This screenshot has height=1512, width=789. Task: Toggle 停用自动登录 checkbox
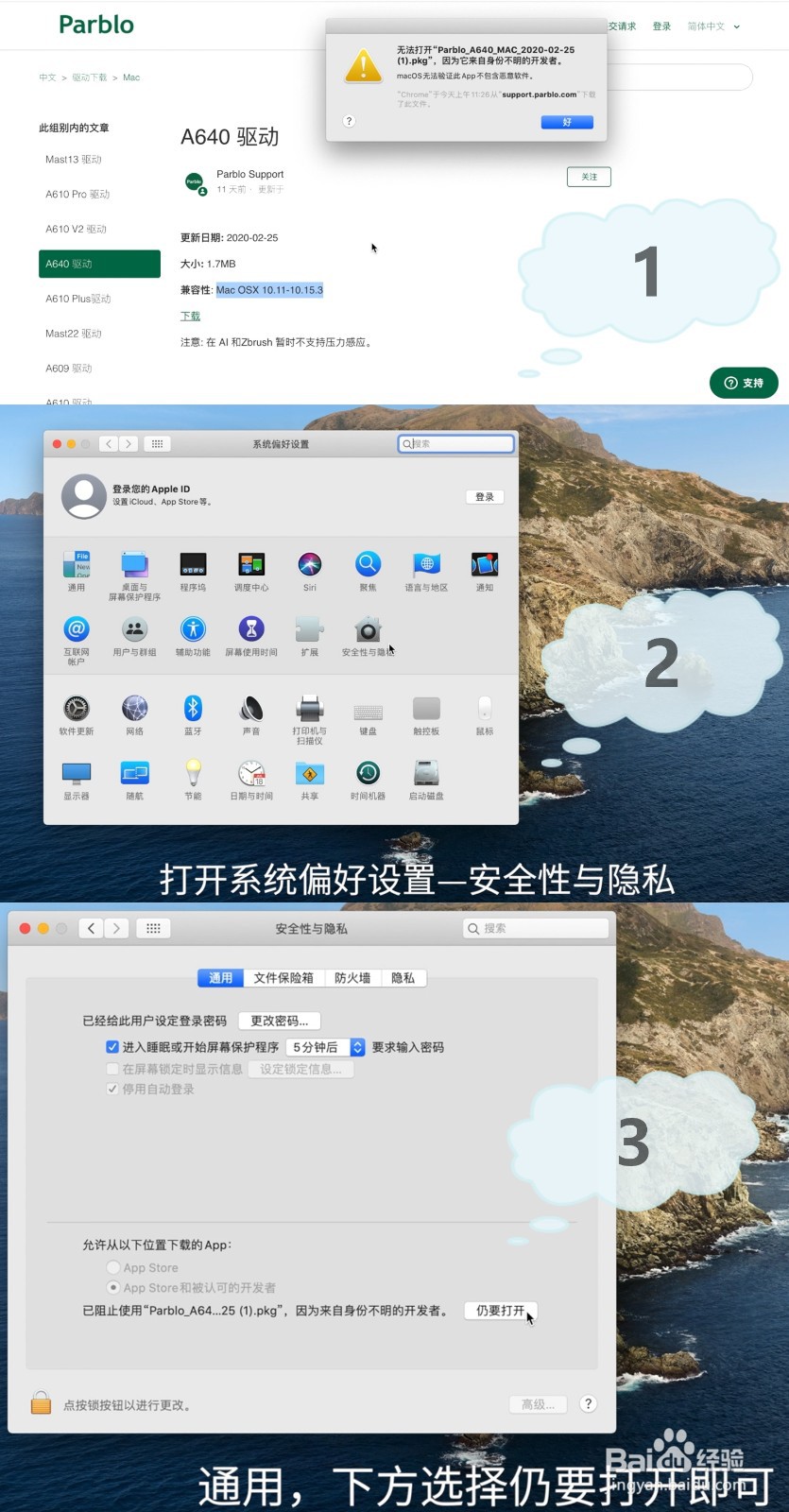(x=112, y=1089)
